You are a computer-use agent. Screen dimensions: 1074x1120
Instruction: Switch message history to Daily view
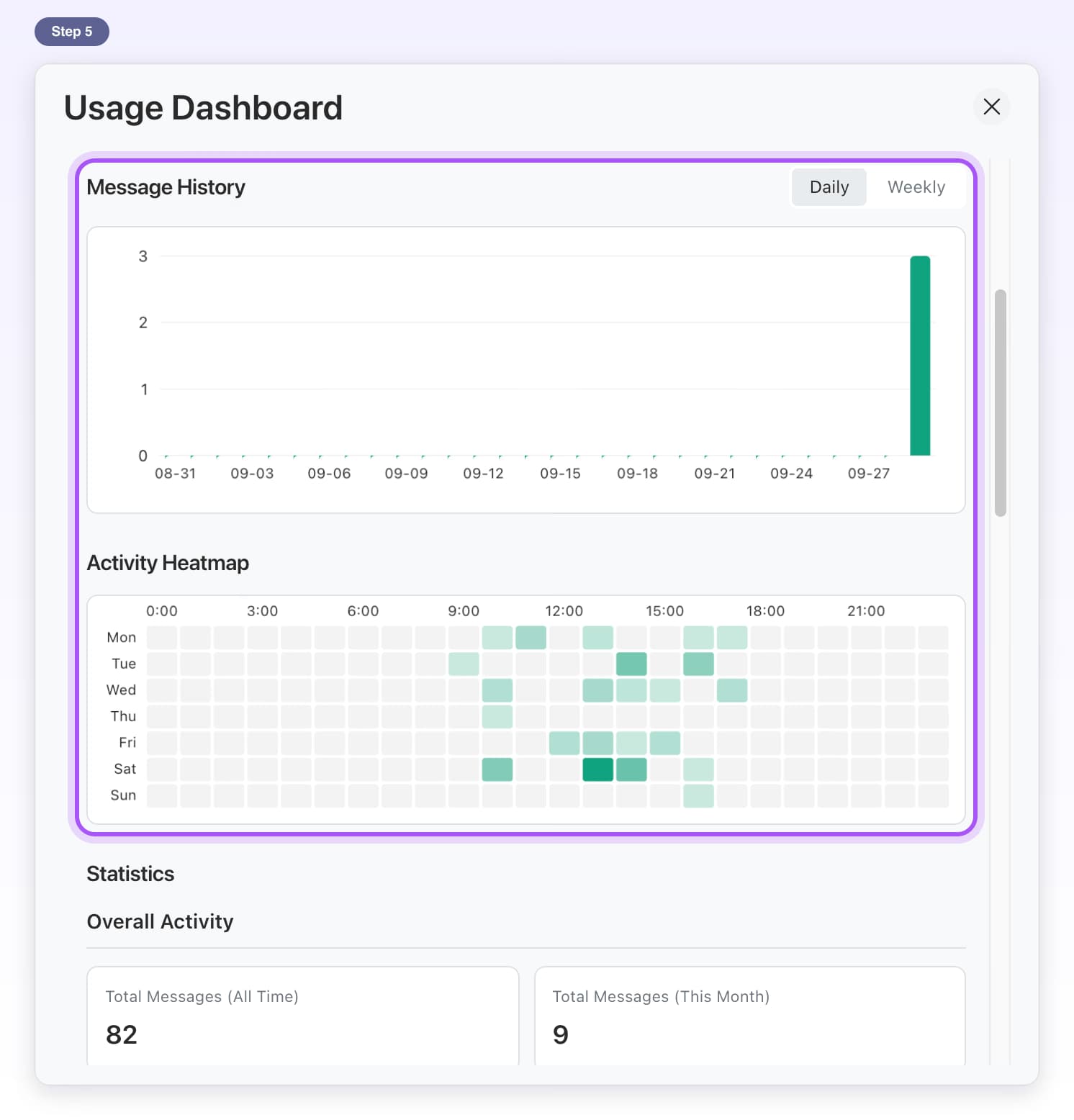(x=829, y=187)
